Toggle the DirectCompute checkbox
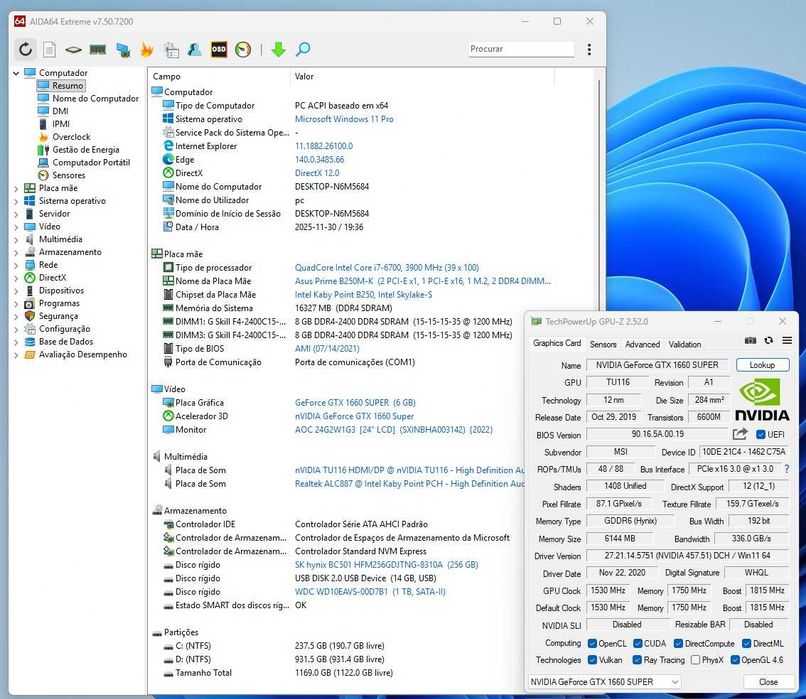 click(678, 643)
